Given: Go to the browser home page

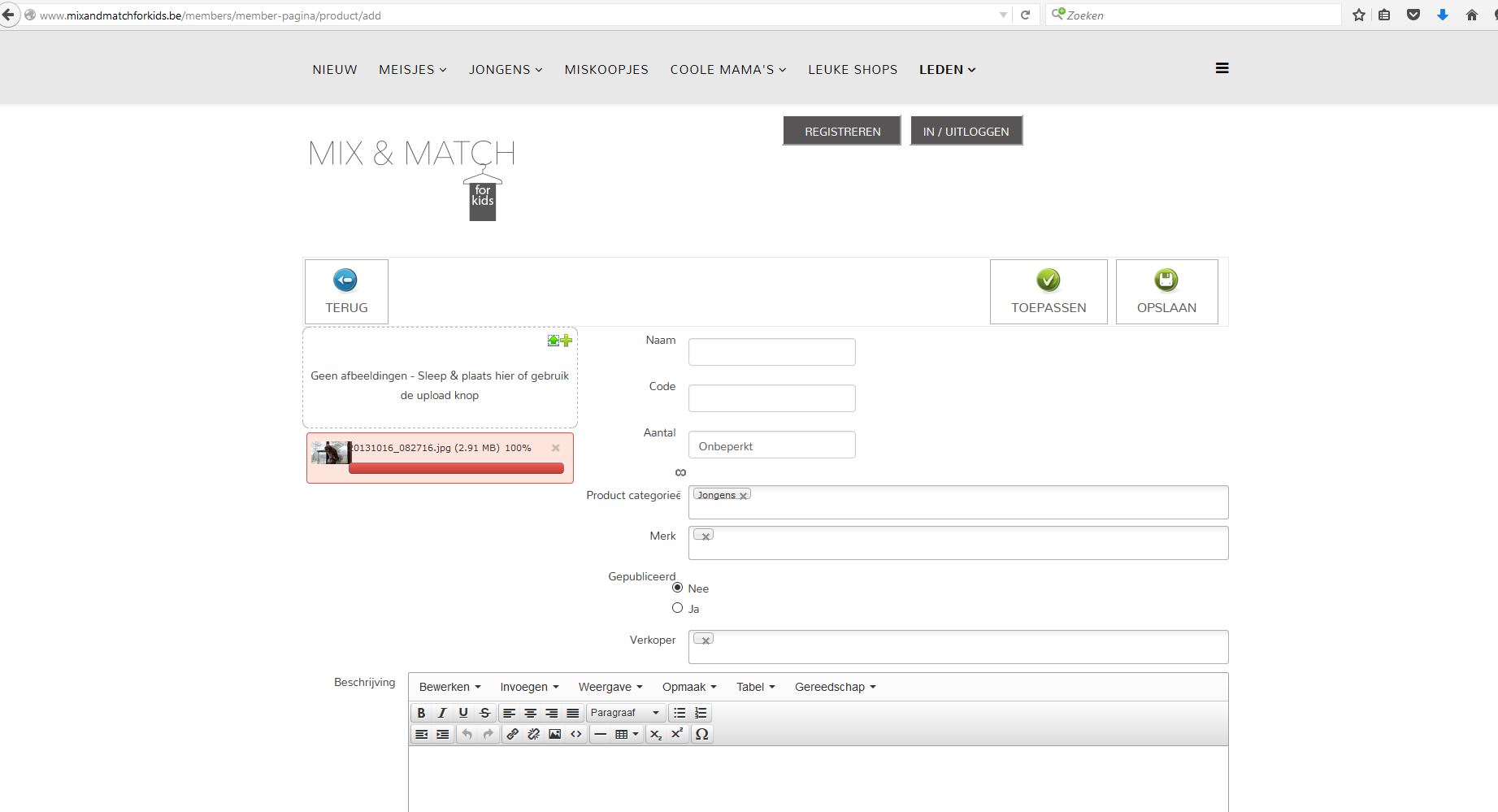Looking at the screenshot, I should coord(1472,15).
